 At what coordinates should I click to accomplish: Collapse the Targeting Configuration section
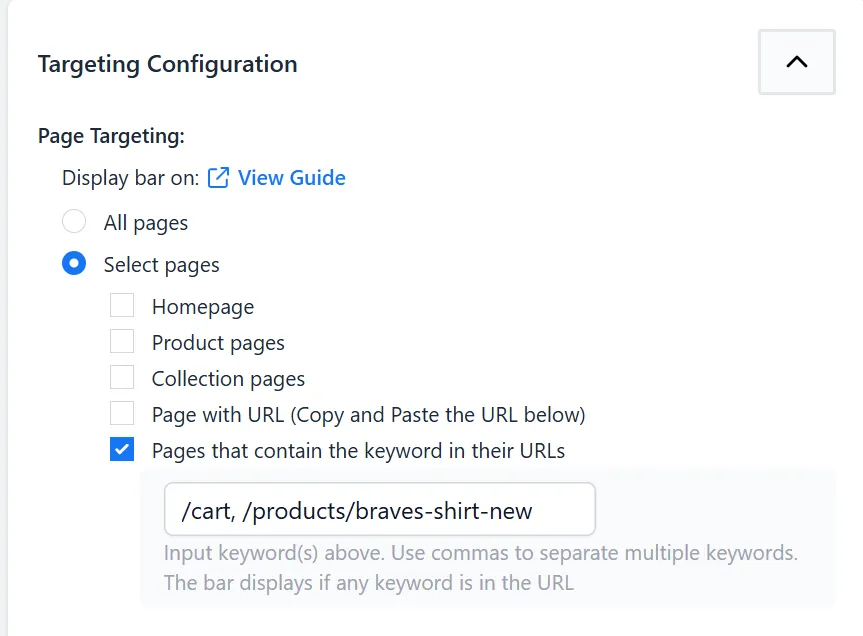(x=796, y=62)
